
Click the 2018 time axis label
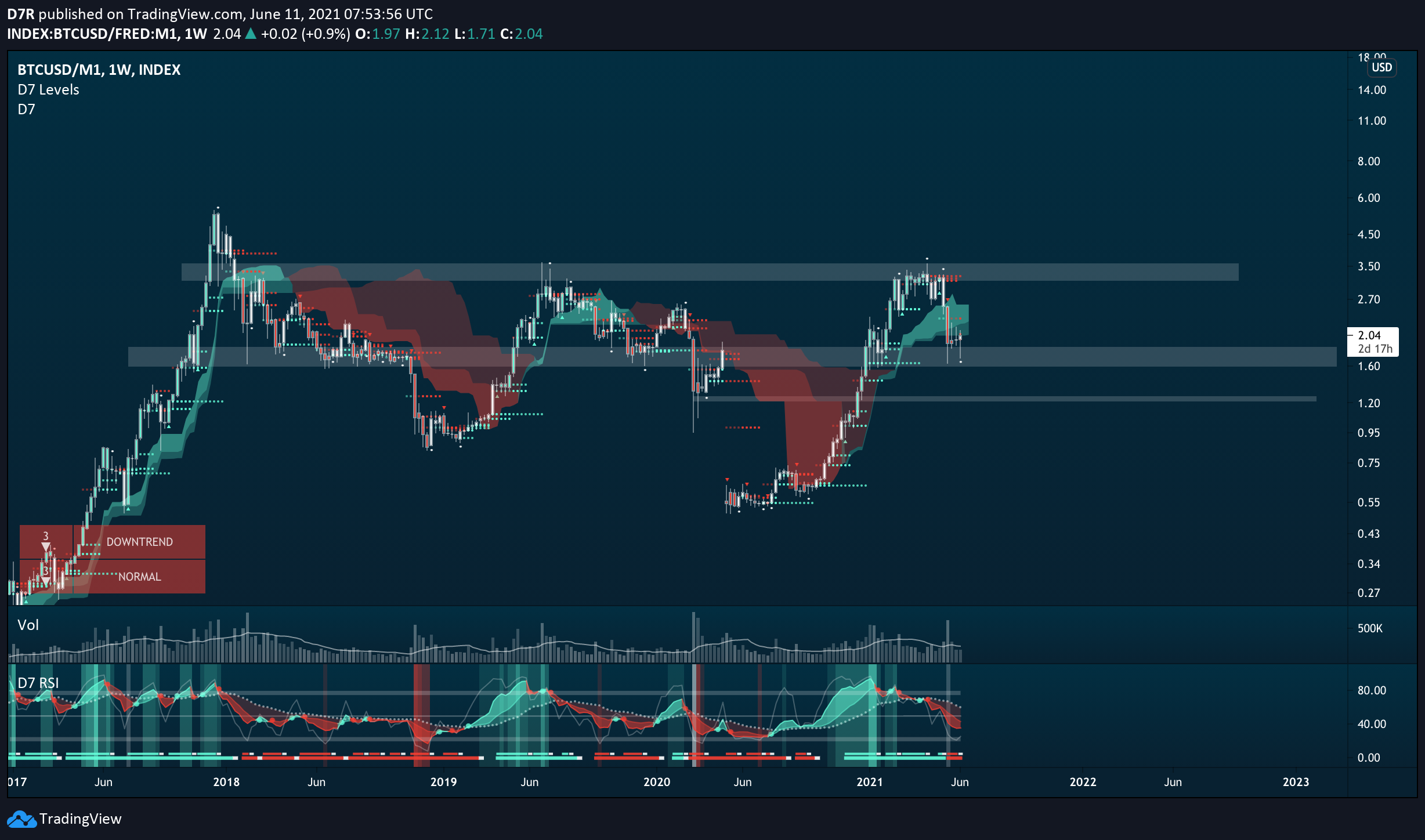point(226,782)
